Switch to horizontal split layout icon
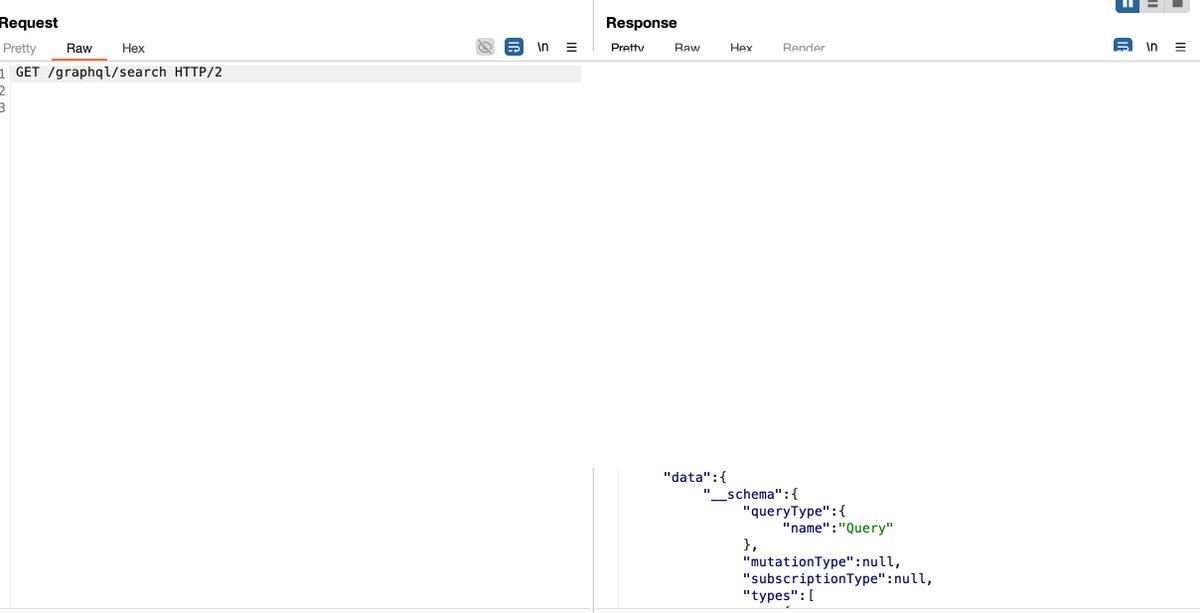The image size is (1200, 613). point(1152,4)
